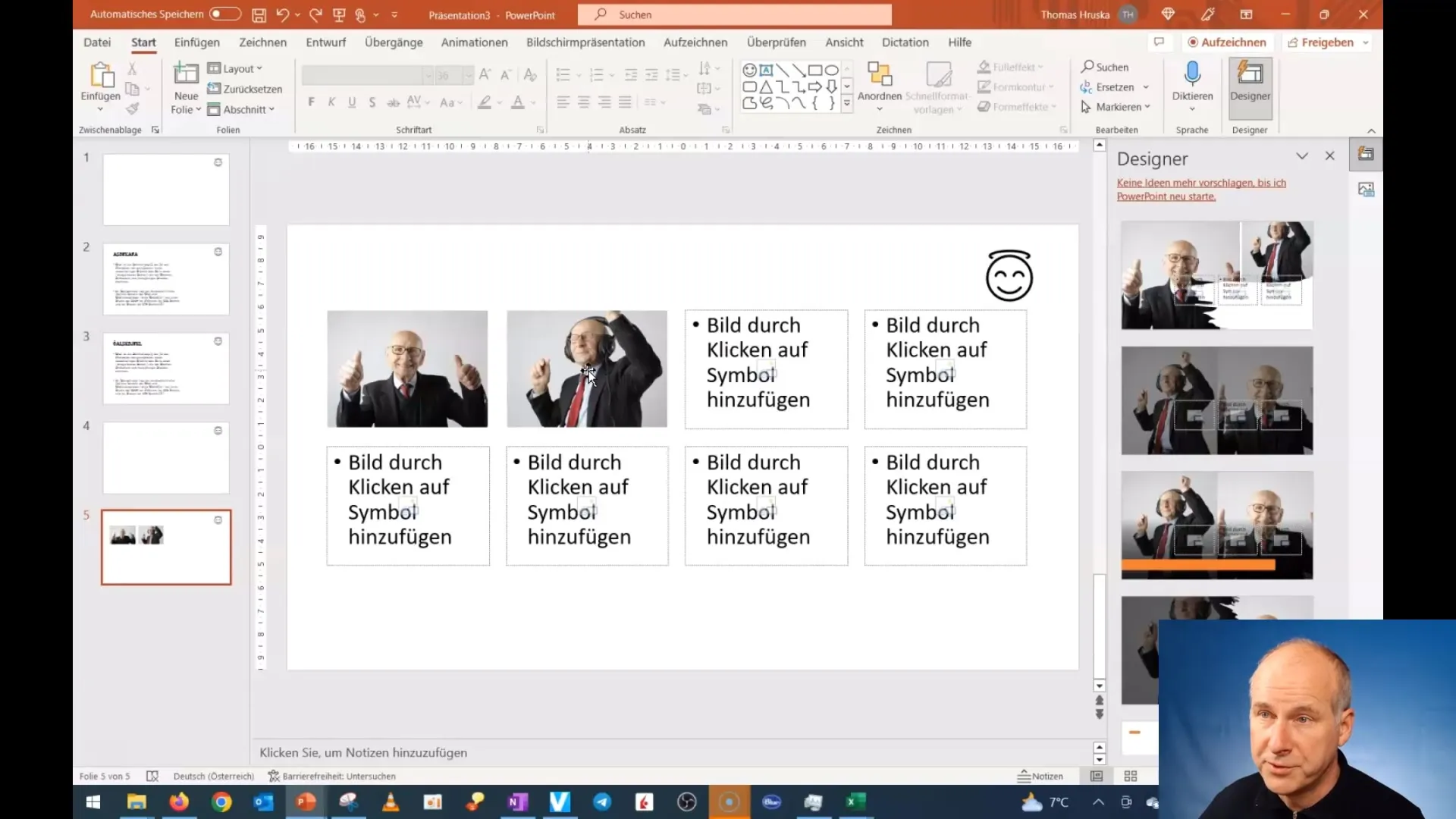Viewport: 1456px width, 819px height.
Task: Open Designer pane side tab icon
Action: point(1366,154)
